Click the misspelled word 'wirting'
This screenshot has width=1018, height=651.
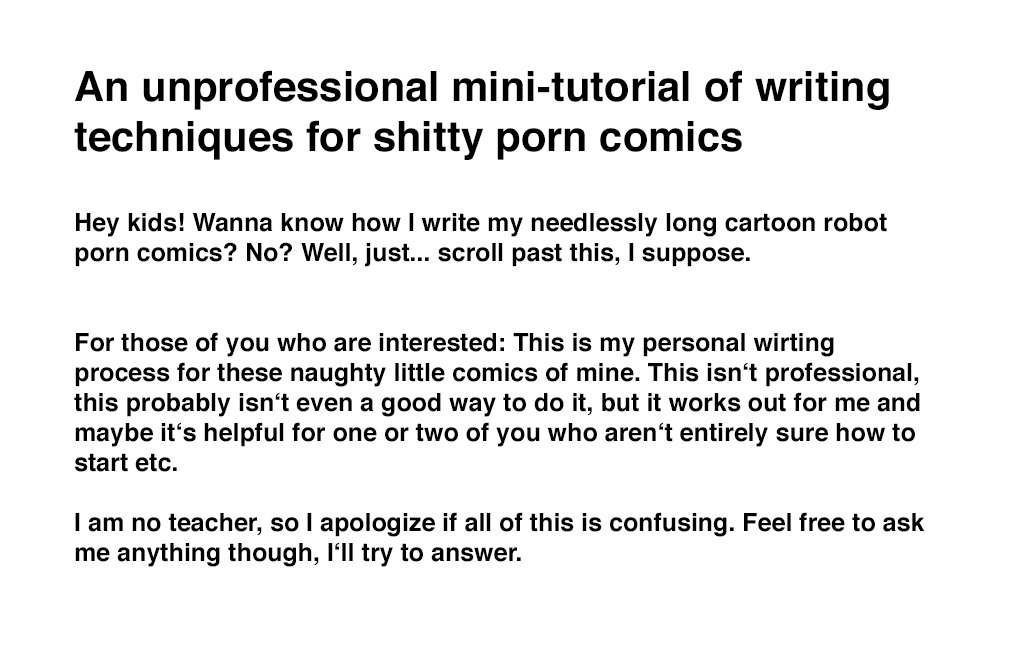pyautogui.click(x=793, y=343)
